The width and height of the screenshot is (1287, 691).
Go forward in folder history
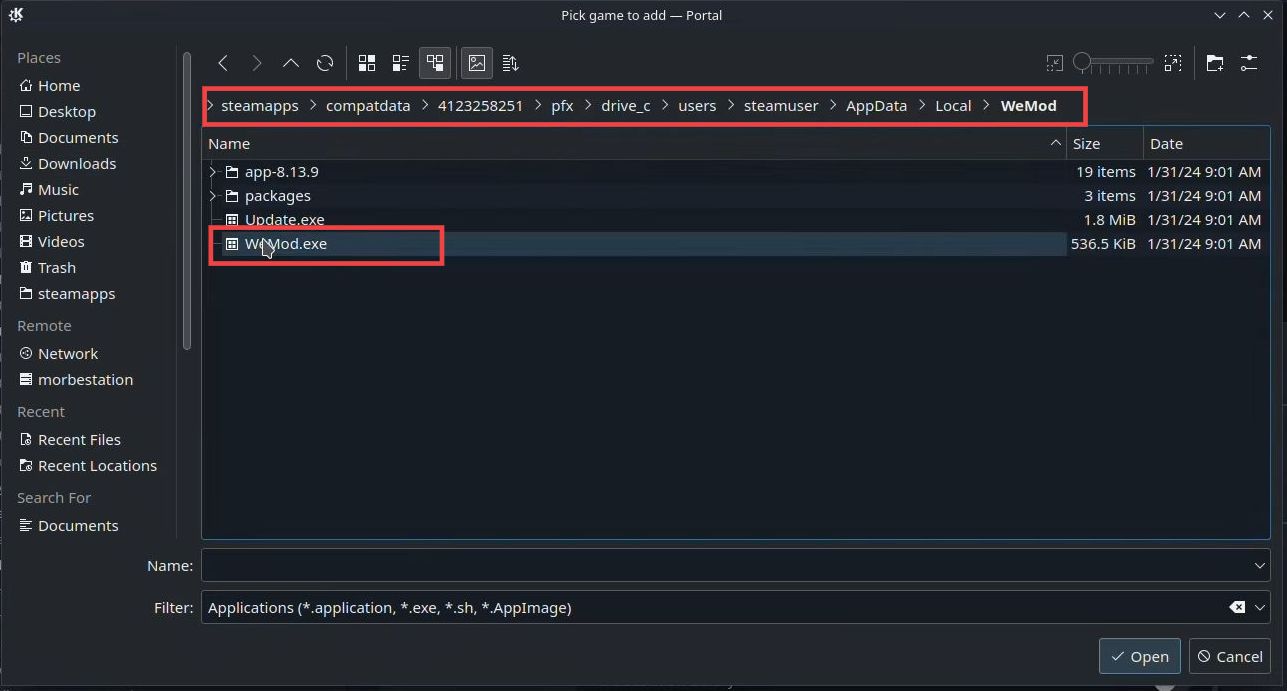pos(257,63)
